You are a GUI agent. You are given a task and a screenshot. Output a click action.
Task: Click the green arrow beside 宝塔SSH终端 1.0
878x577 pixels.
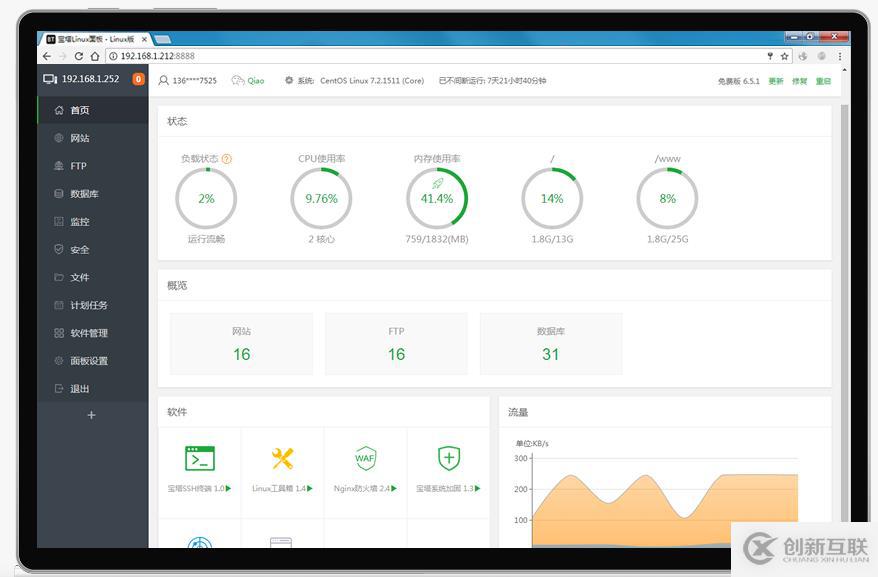click(x=228, y=488)
